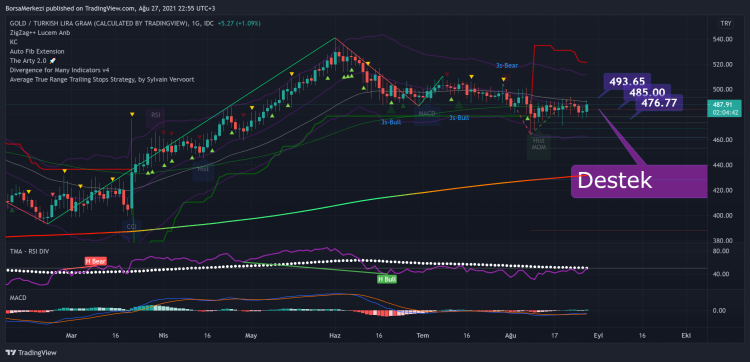Image resolution: width=750 pixels, height=362 pixels.
Task: Click the purple Destek callout
Action: click(x=639, y=181)
